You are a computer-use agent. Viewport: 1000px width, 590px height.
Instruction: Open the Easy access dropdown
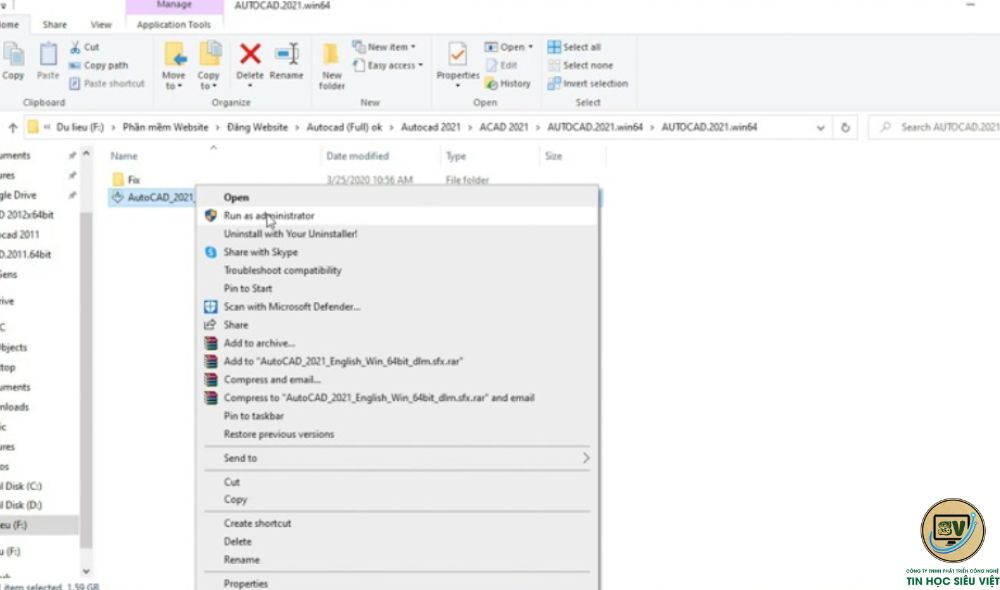point(388,65)
